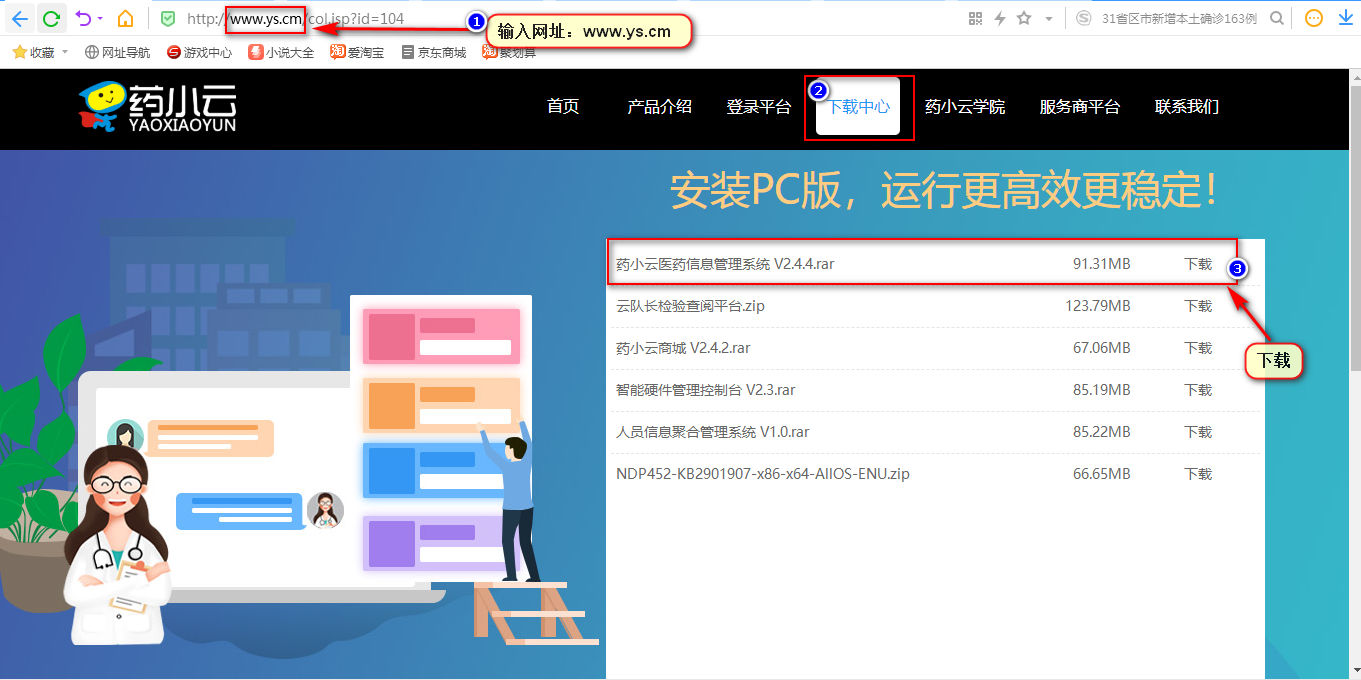Expand the undo history dropdown arrow
The height and width of the screenshot is (680, 1361).
coord(100,18)
